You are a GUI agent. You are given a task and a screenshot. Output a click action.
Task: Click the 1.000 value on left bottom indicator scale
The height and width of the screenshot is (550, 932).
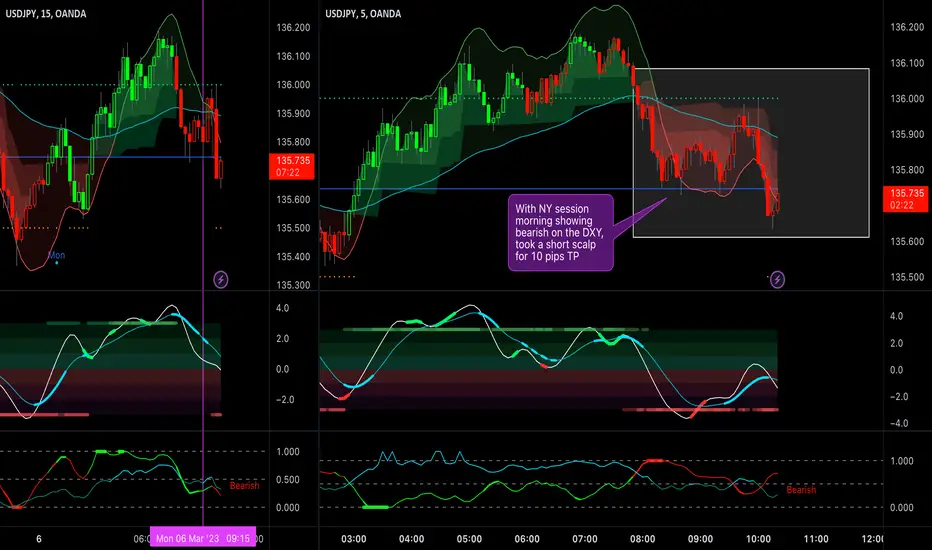288,452
